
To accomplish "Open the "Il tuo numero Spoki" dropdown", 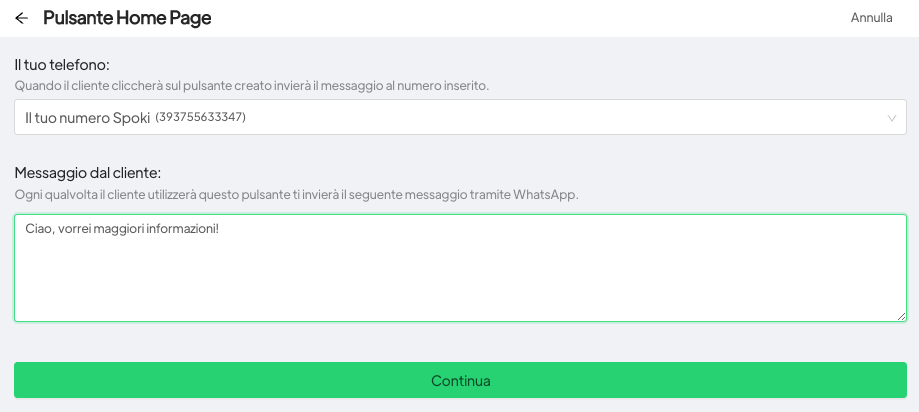I will 460,117.
